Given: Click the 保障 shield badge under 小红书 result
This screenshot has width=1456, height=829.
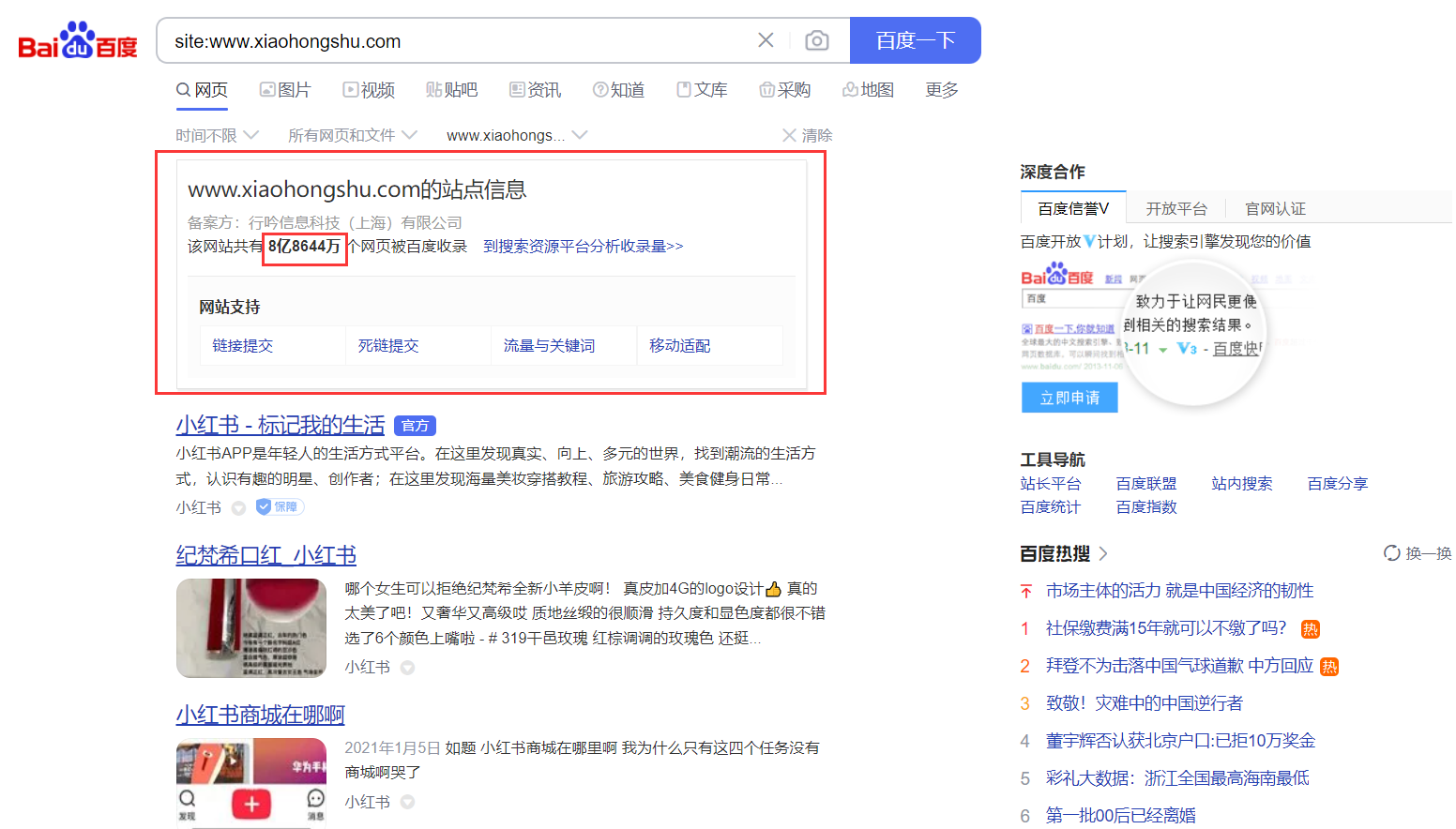Looking at the screenshot, I should tap(279, 506).
